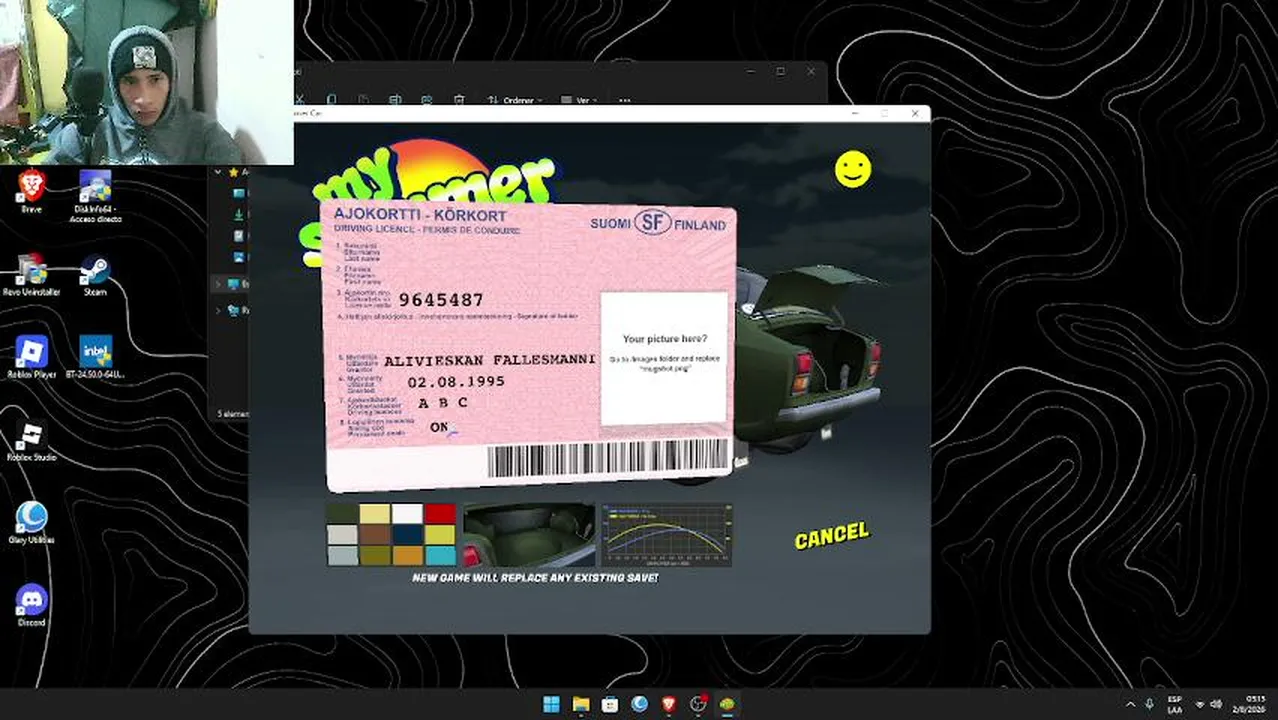Click the Share icon in File Explorer toolbar
This screenshot has width=1278, height=720.
pyautogui.click(x=427, y=100)
